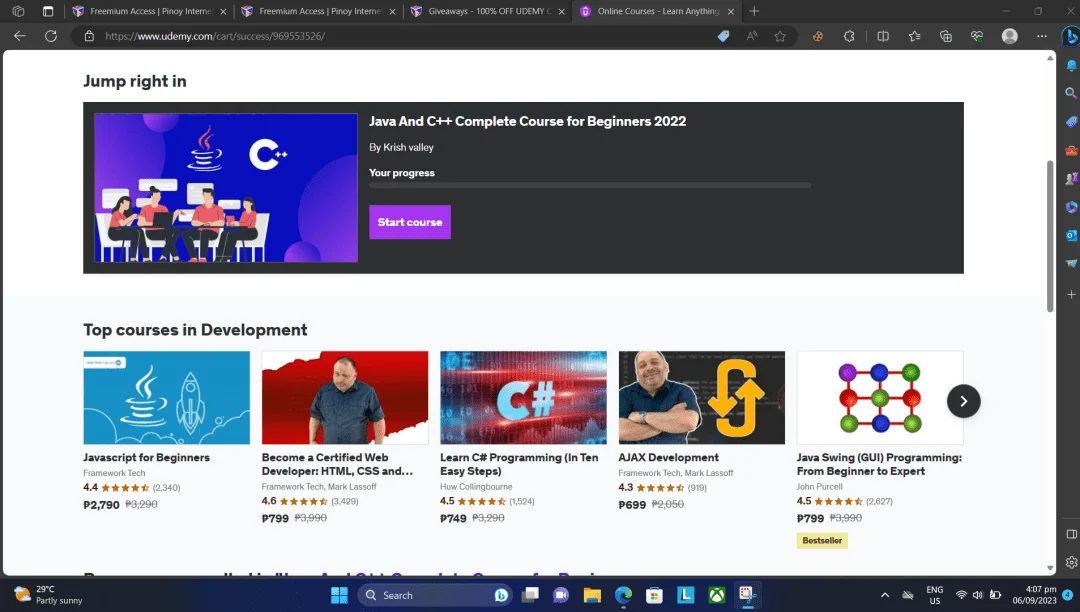Show hidden system tray icons
Image resolution: width=1080 pixels, height=612 pixels.
885,595
